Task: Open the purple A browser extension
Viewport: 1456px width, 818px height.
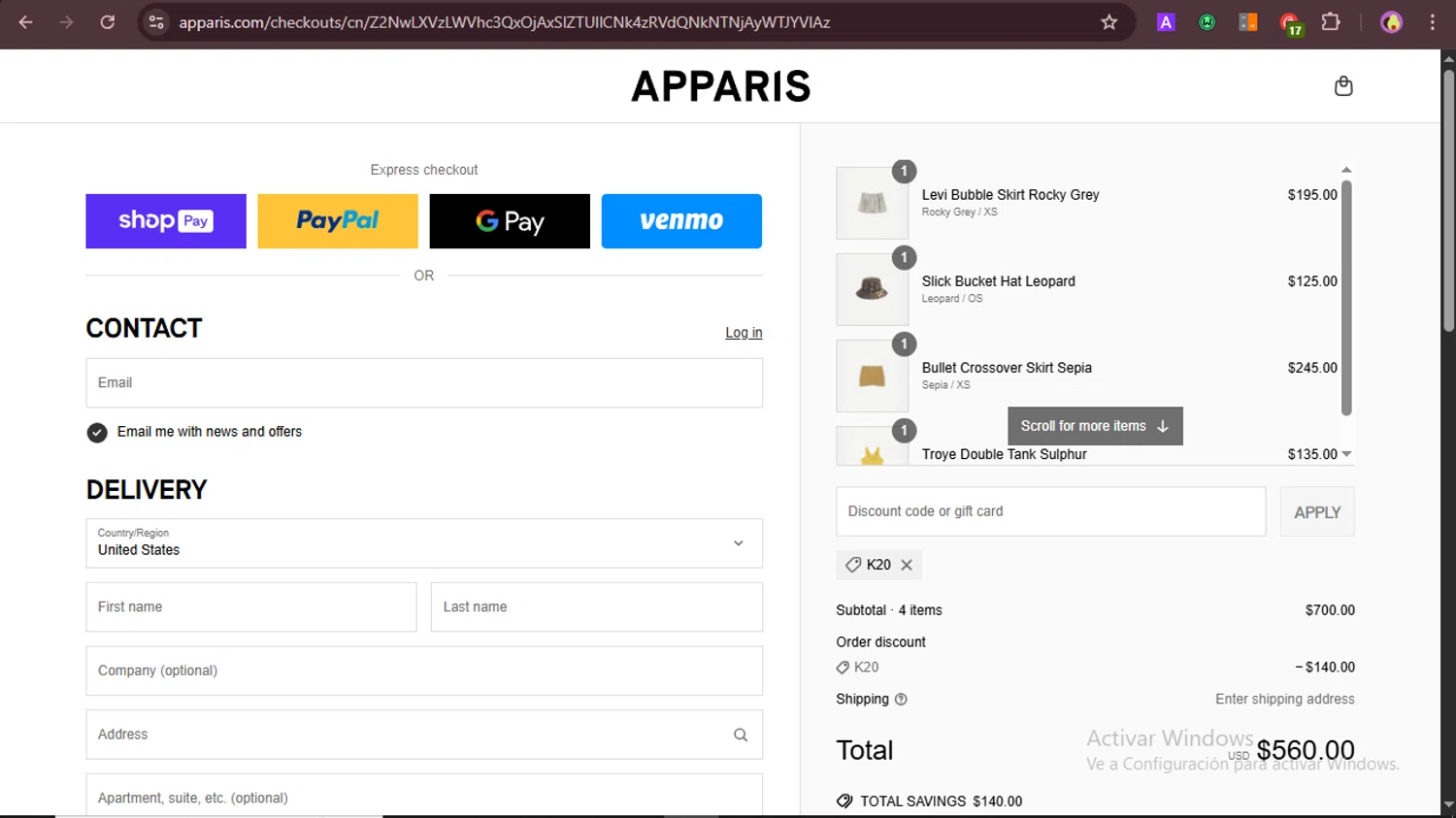Action: (x=1166, y=22)
